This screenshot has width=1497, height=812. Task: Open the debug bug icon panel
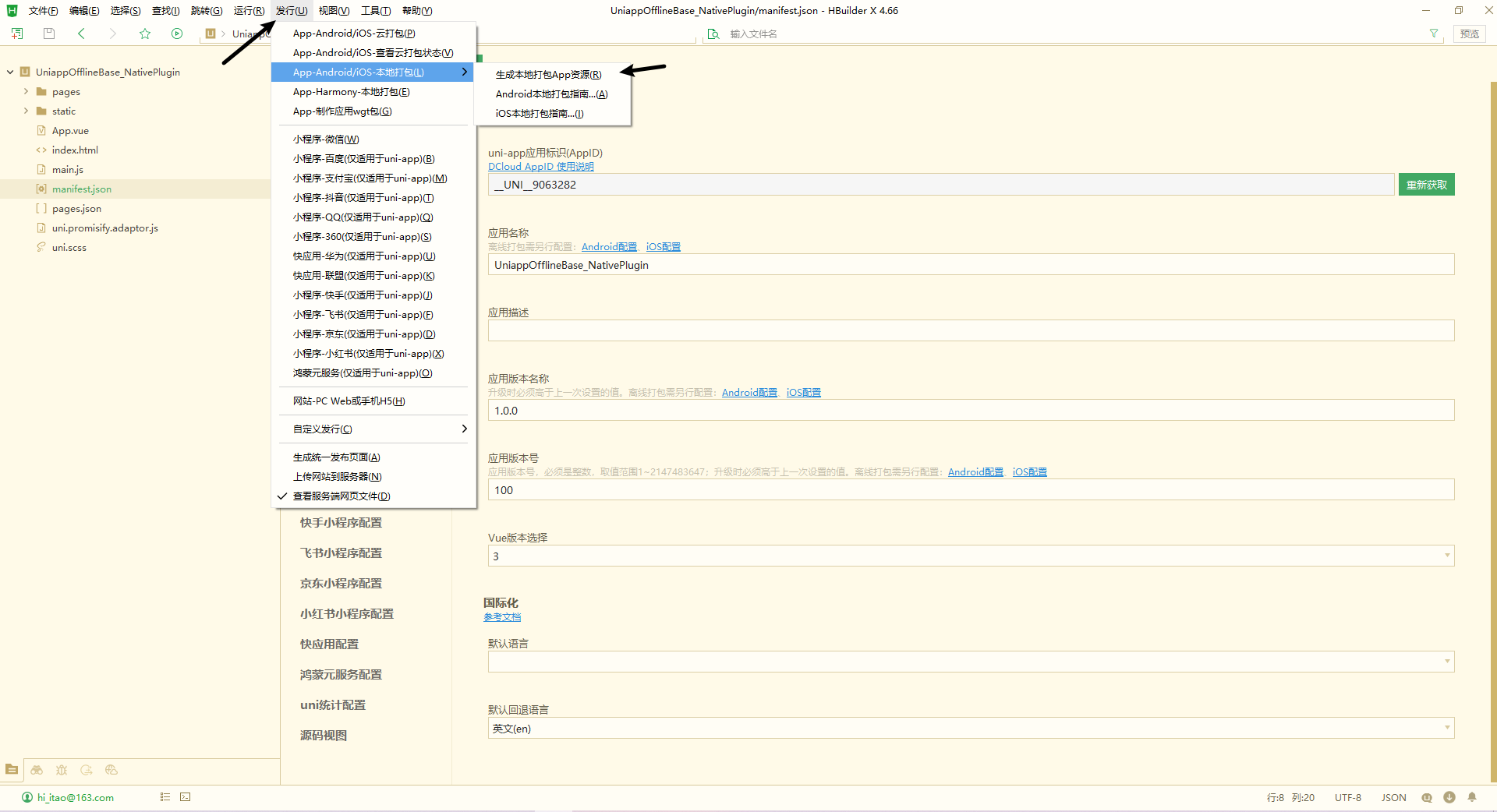(62, 770)
